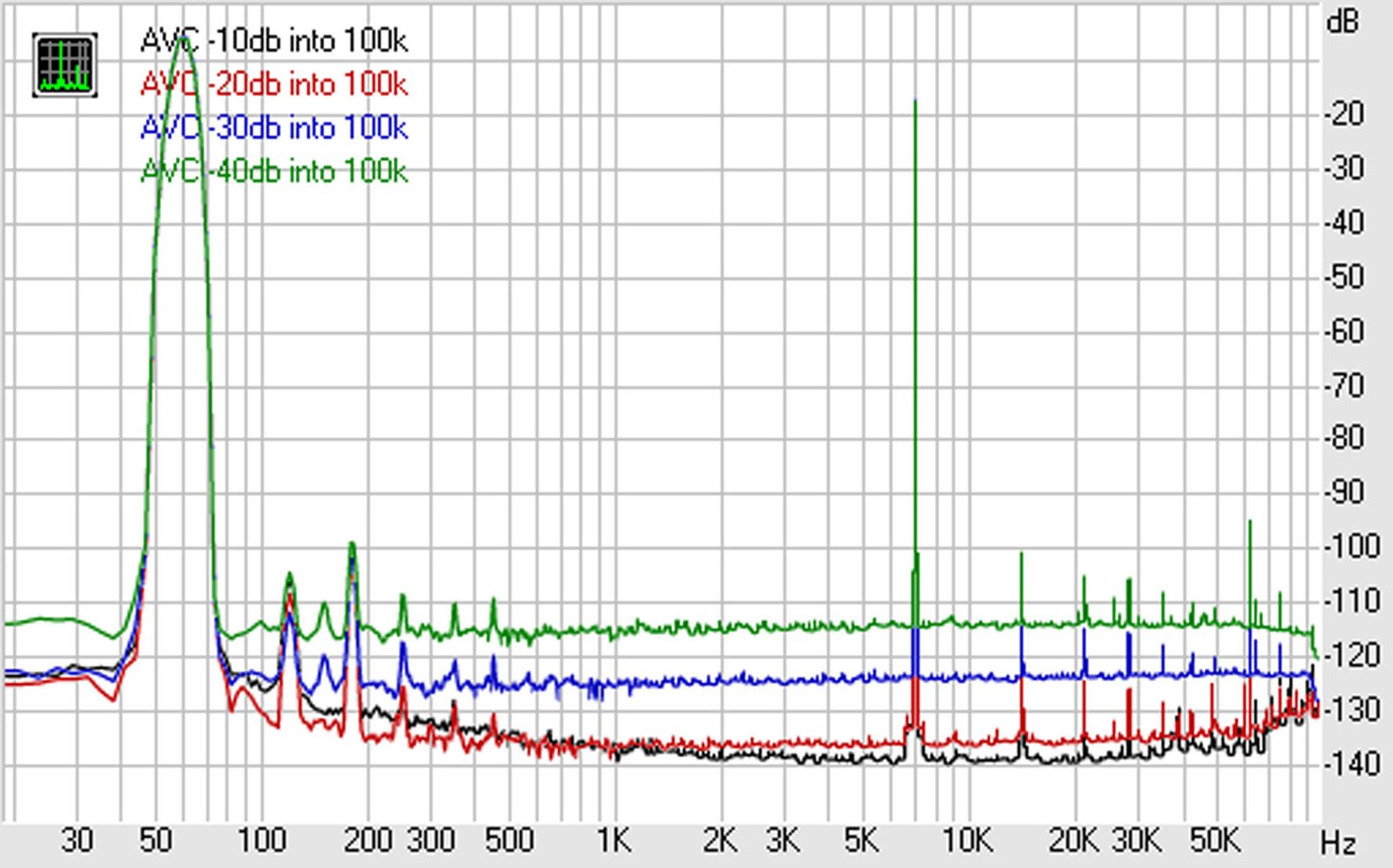Viewport: 1393px width, 868px height.
Task: Click the -100 tick label on dB axis
Action: point(1350,547)
